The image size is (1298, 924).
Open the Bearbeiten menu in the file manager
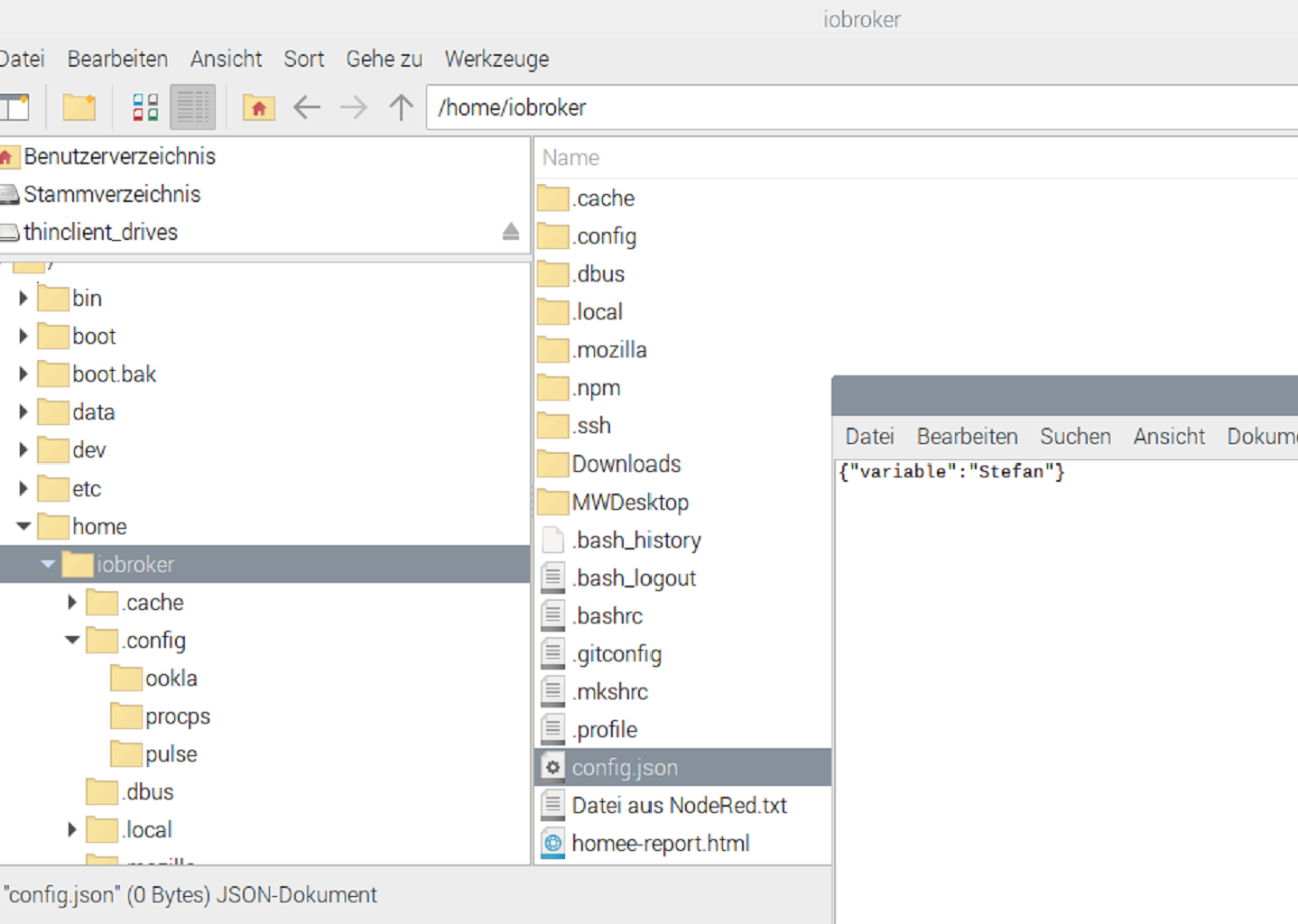pos(117,59)
